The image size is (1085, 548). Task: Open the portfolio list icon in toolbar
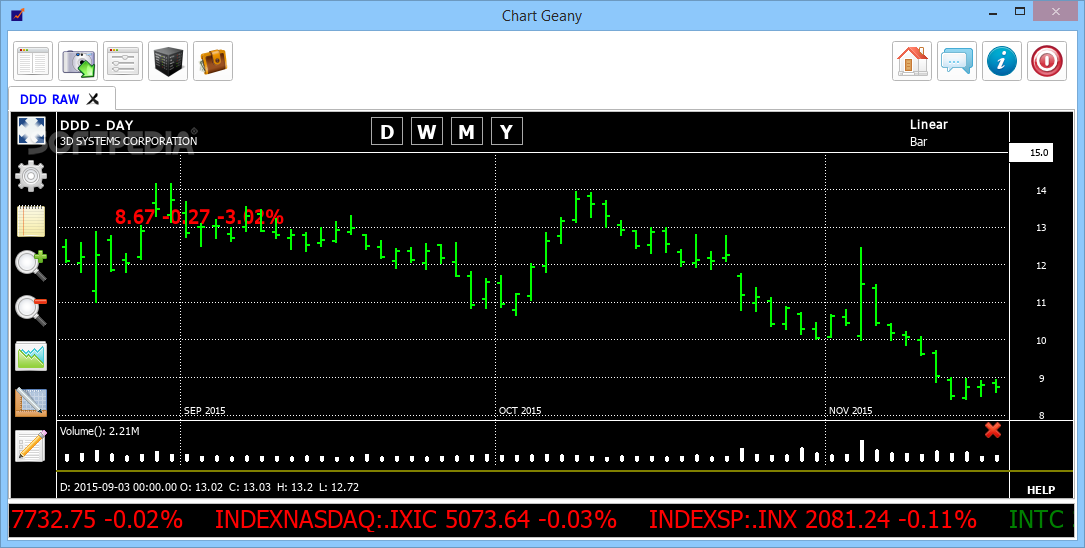[x=33, y=61]
